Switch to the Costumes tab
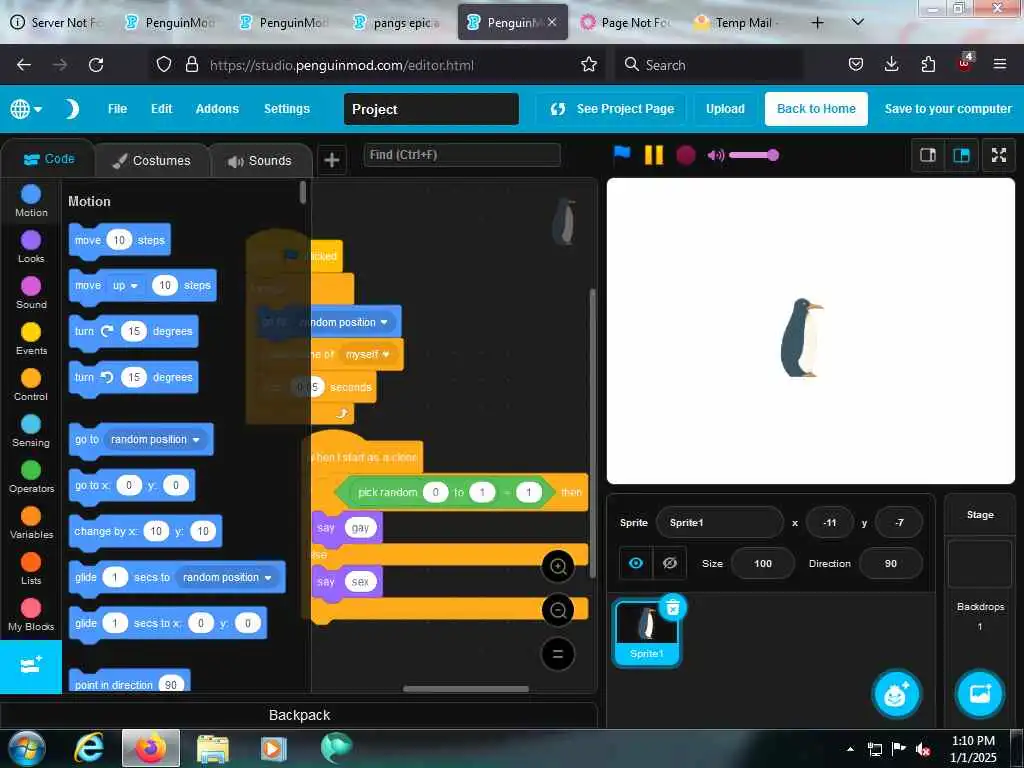The height and width of the screenshot is (768, 1024). pos(152,161)
